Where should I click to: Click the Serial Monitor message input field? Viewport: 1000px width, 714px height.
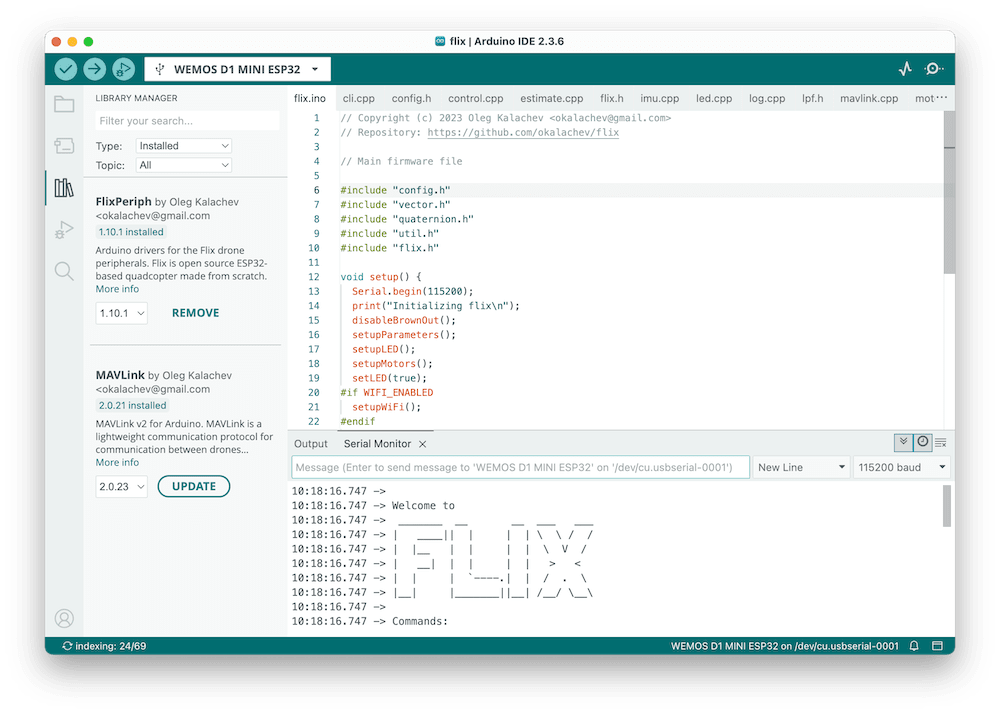coord(520,465)
